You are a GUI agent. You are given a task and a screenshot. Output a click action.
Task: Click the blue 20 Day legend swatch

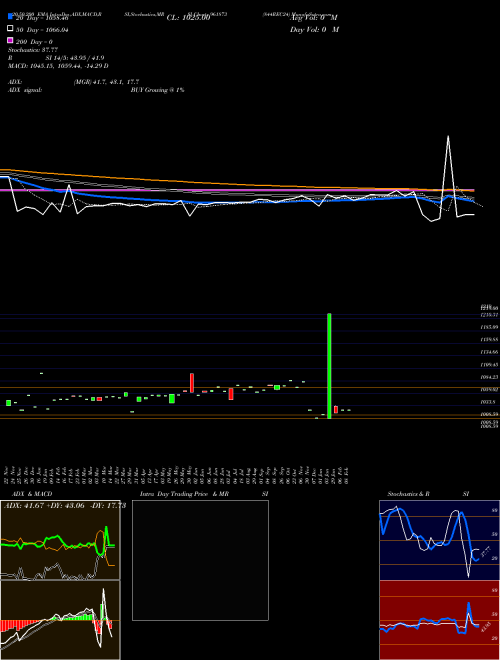tap(10, 16)
